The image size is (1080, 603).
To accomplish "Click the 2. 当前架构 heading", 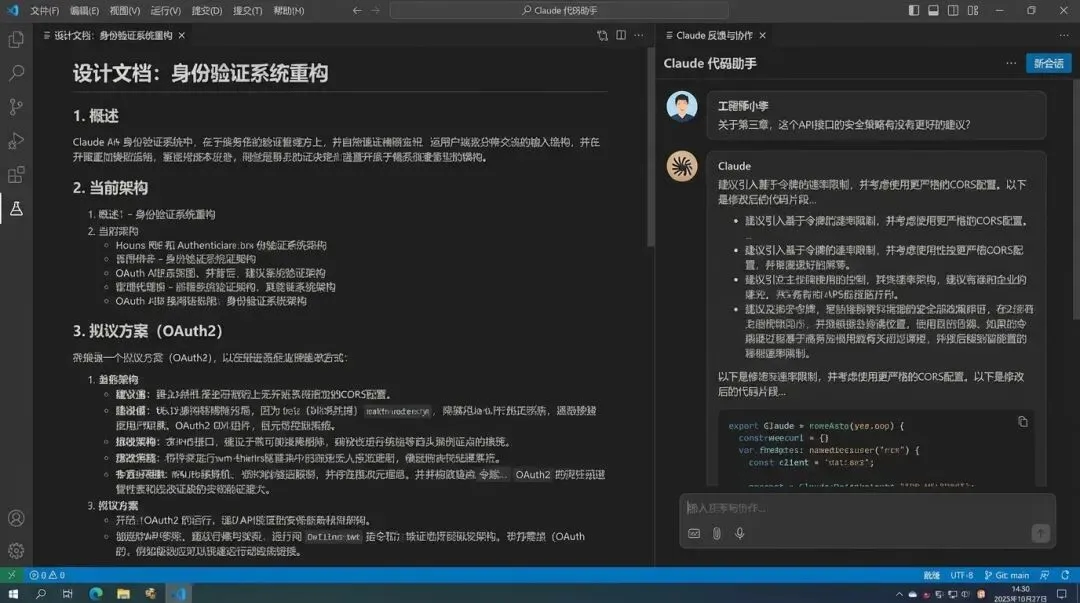I will pos(110,187).
